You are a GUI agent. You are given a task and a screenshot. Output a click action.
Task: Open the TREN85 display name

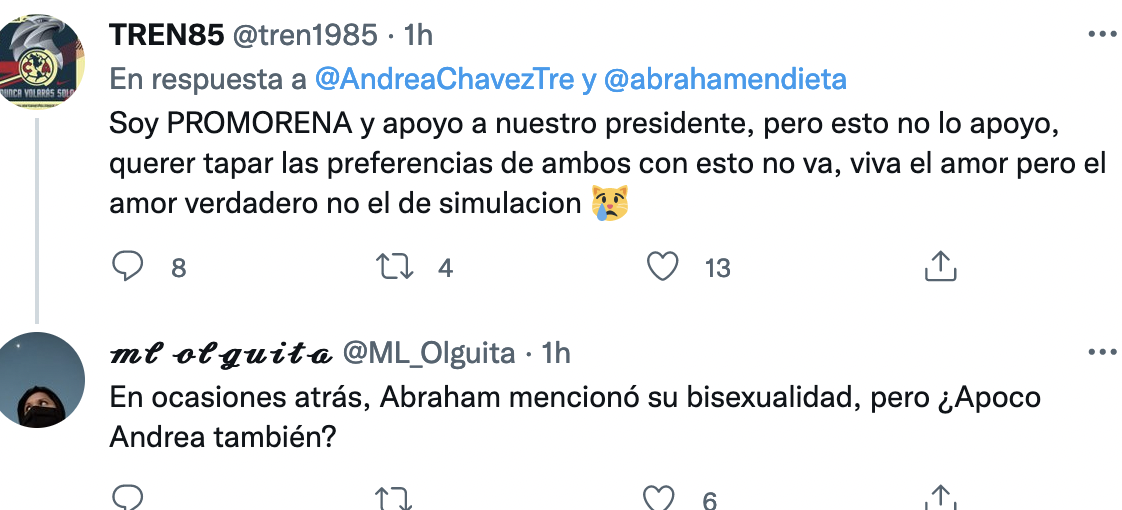(167, 34)
